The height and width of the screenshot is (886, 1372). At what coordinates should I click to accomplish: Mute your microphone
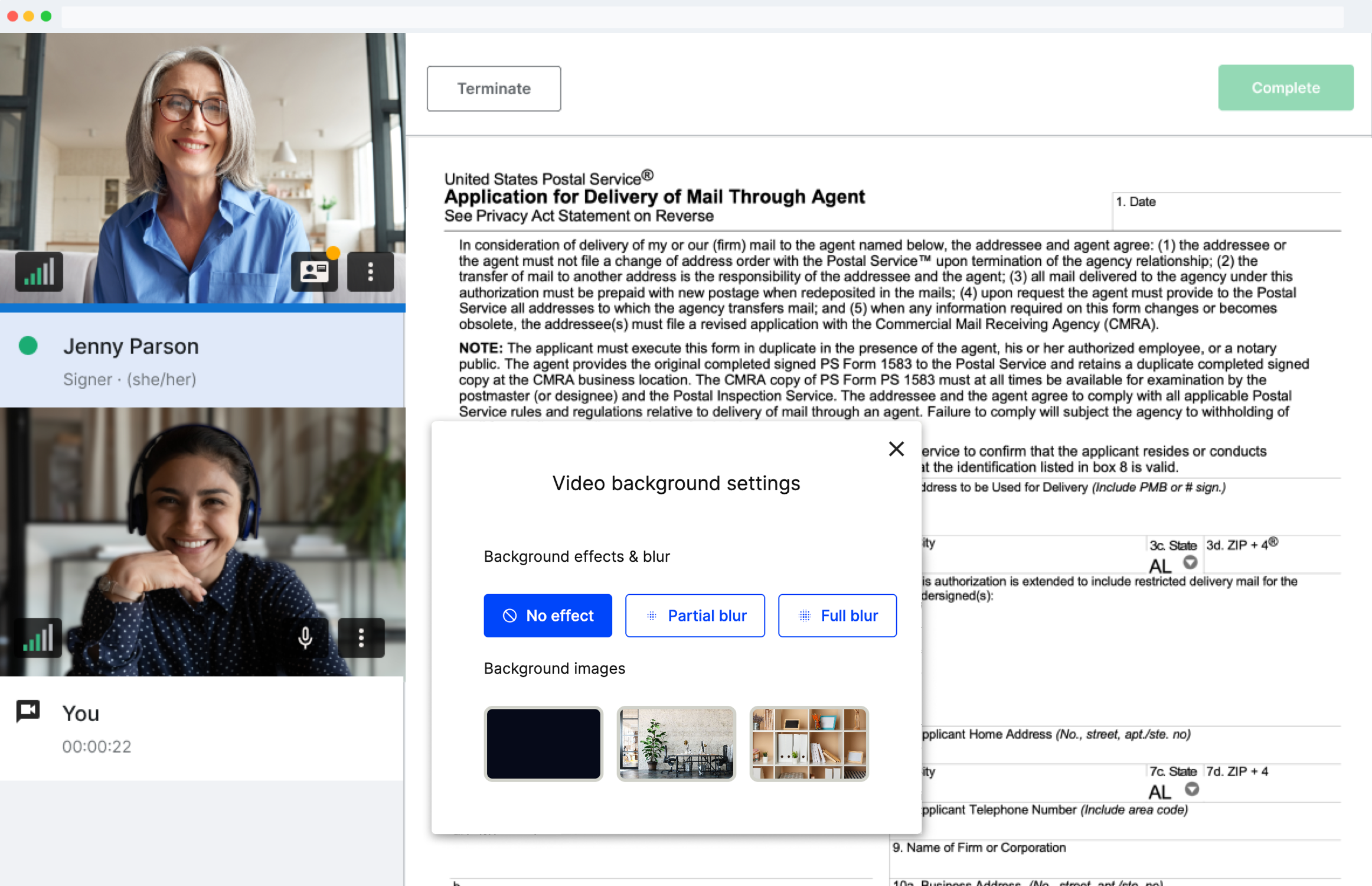coord(305,638)
